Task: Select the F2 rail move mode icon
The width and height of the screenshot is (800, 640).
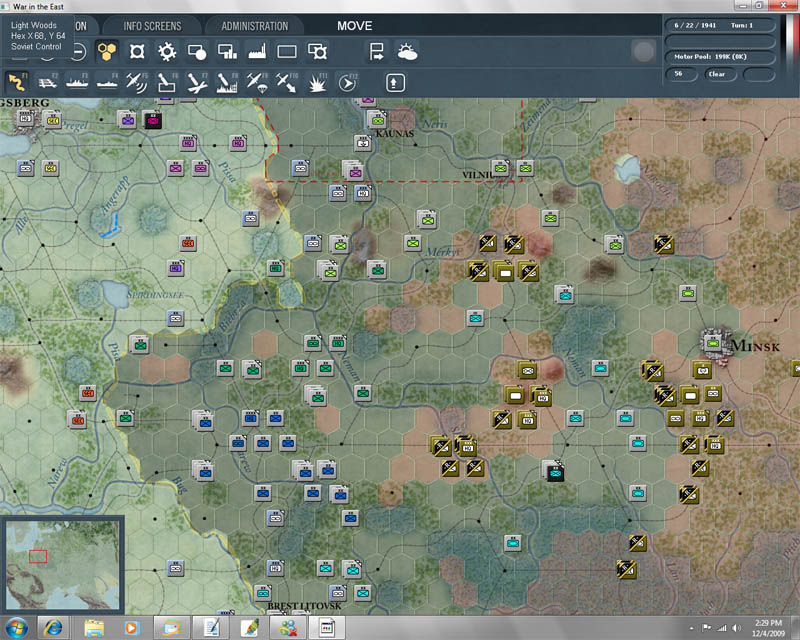Action: (x=47, y=82)
